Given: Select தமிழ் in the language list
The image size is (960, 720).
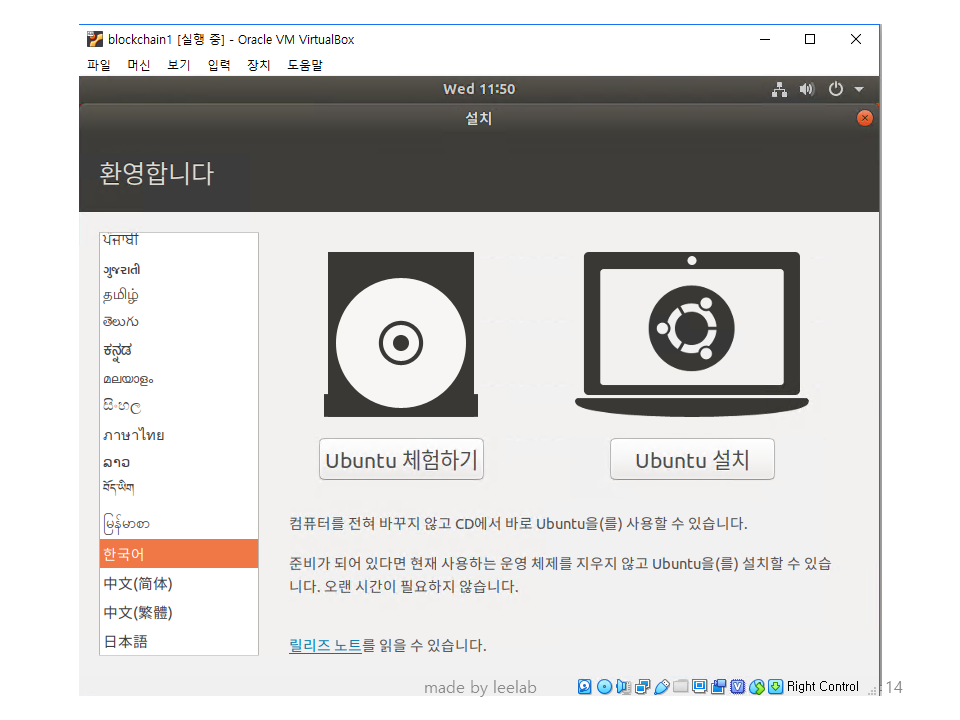Looking at the screenshot, I should tap(179, 296).
